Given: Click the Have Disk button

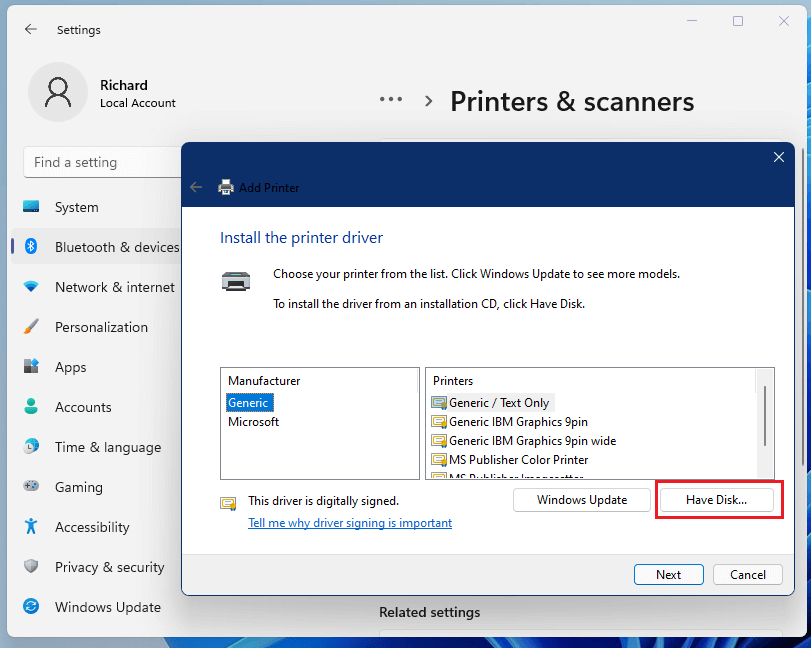Looking at the screenshot, I should pyautogui.click(x=718, y=499).
